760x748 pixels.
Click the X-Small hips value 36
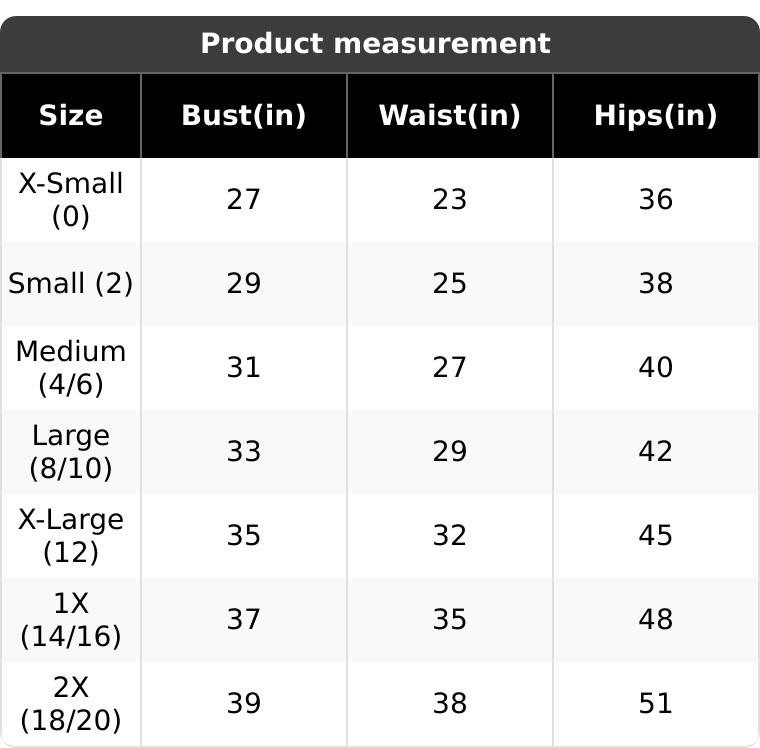point(655,200)
